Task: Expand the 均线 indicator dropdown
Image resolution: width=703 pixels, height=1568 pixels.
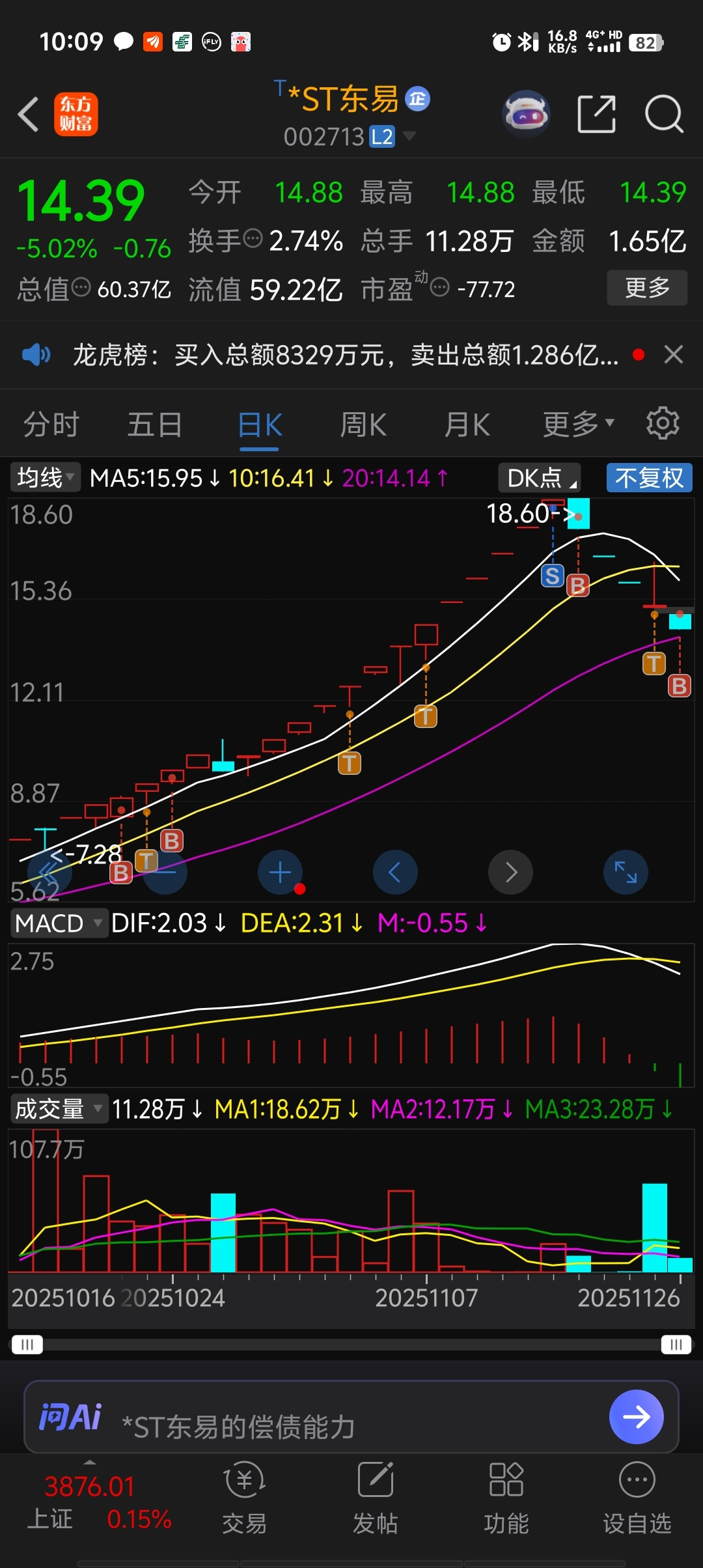Action: pos(45,478)
